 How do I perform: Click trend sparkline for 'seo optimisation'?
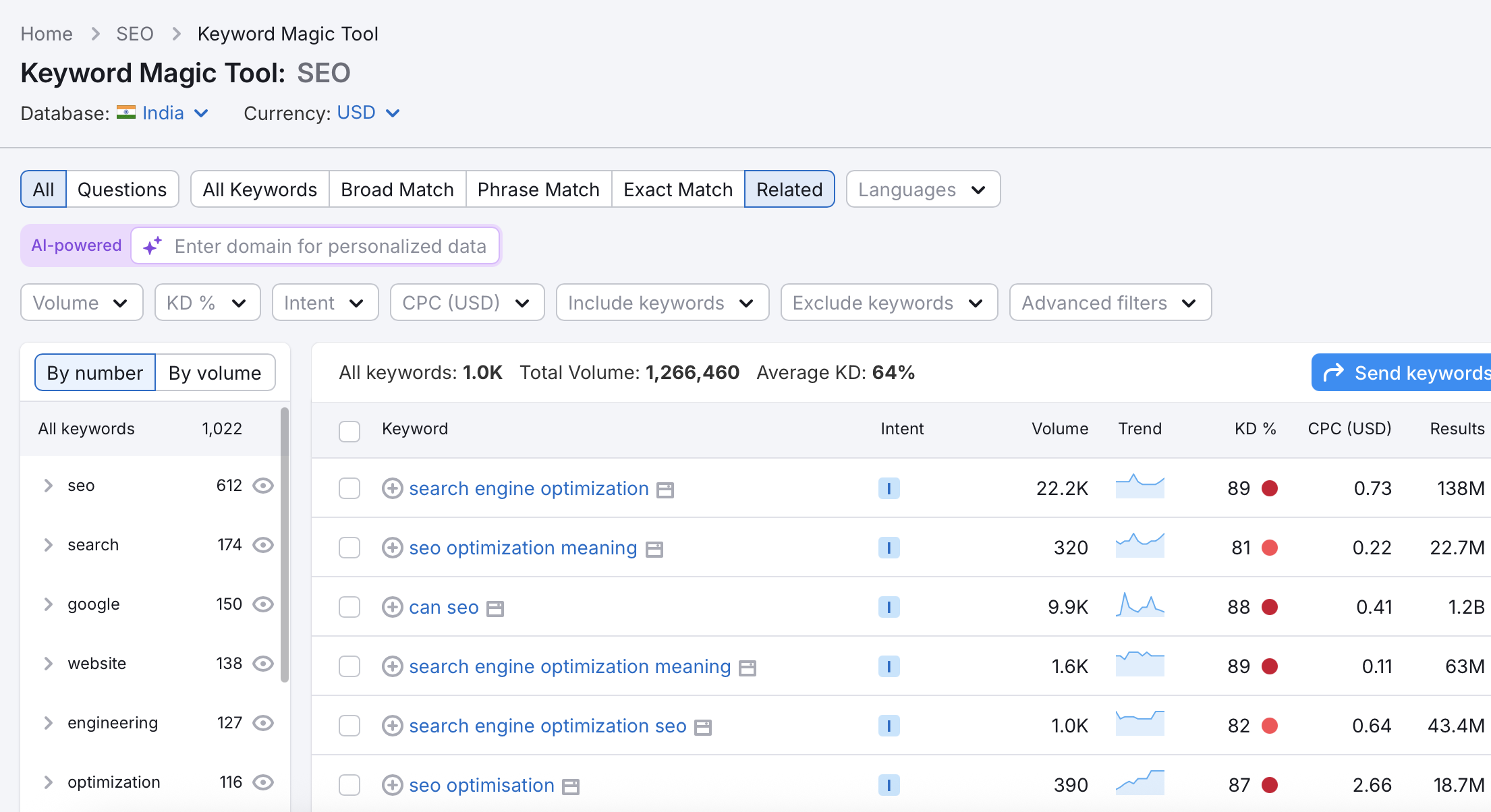pos(1140,782)
